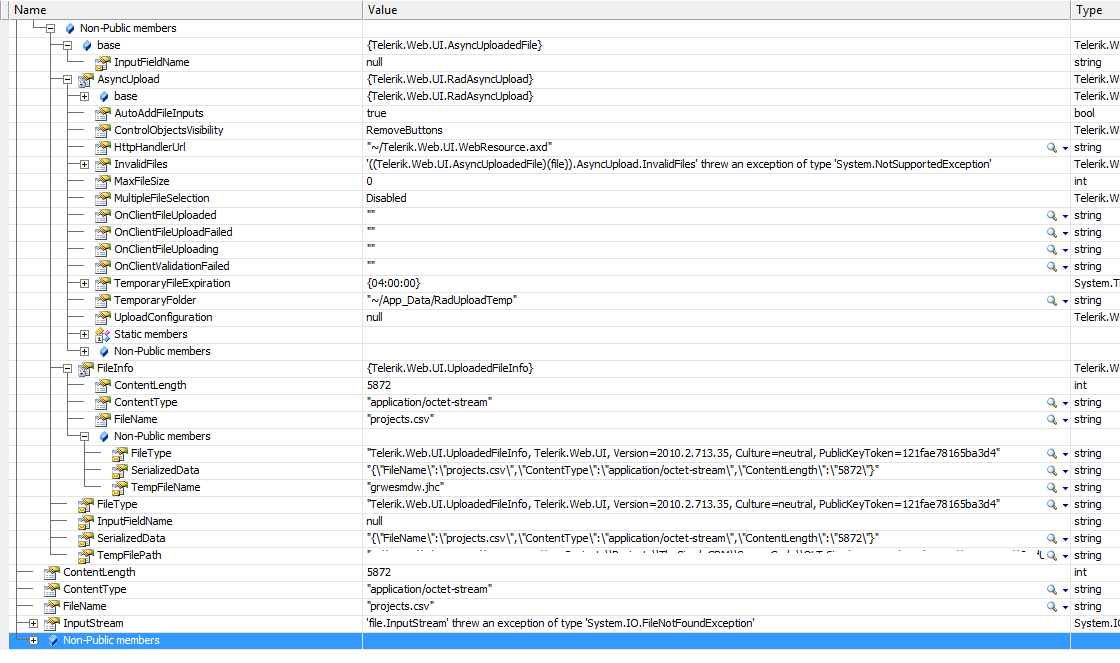
Task: Click the Static members icon
Action: (103, 334)
